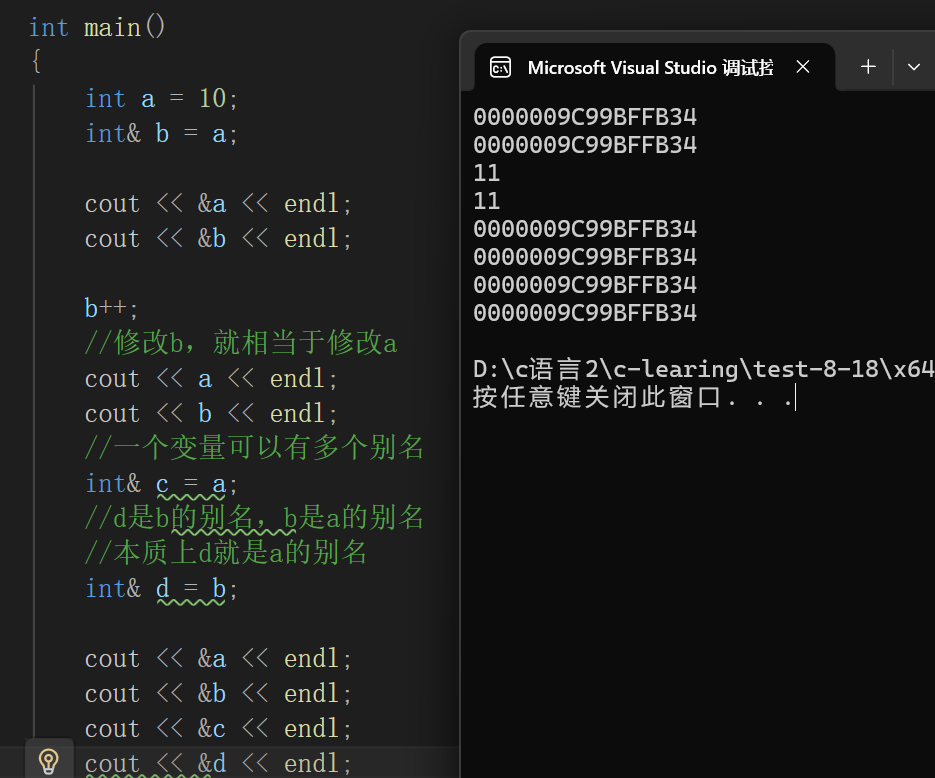Click the message '按任意键关闭此窗口'
This screenshot has width=935, height=778.
pyautogui.click(x=597, y=397)
